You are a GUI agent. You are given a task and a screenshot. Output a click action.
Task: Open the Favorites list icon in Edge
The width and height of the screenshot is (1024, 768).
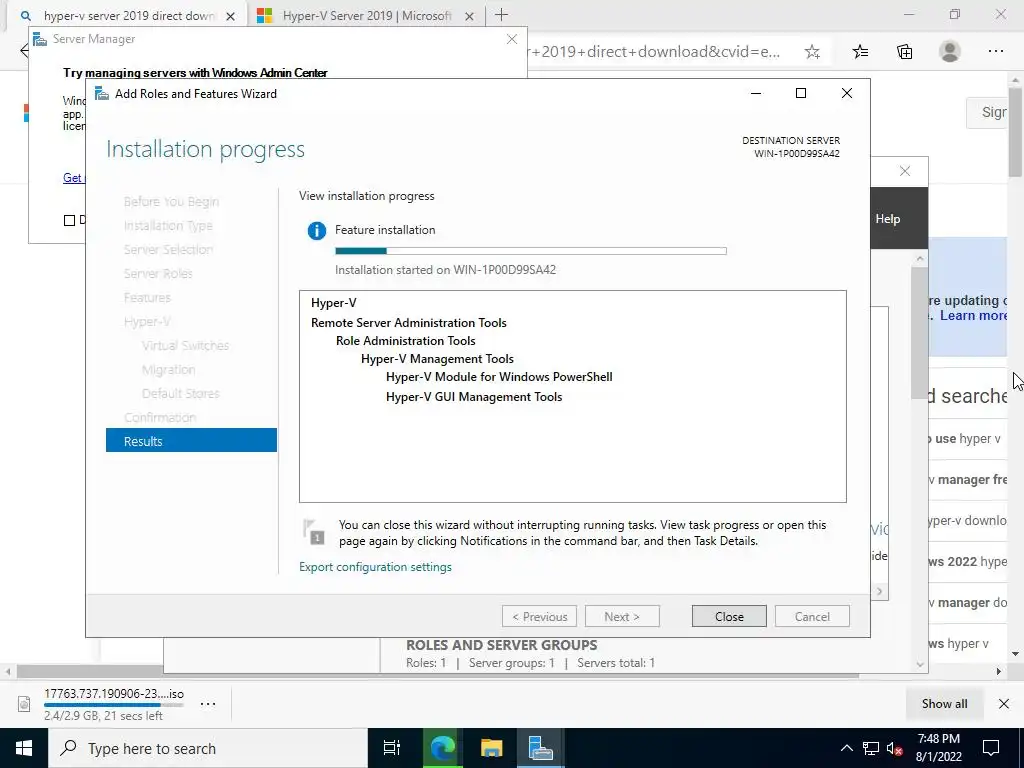click(860, 52)
